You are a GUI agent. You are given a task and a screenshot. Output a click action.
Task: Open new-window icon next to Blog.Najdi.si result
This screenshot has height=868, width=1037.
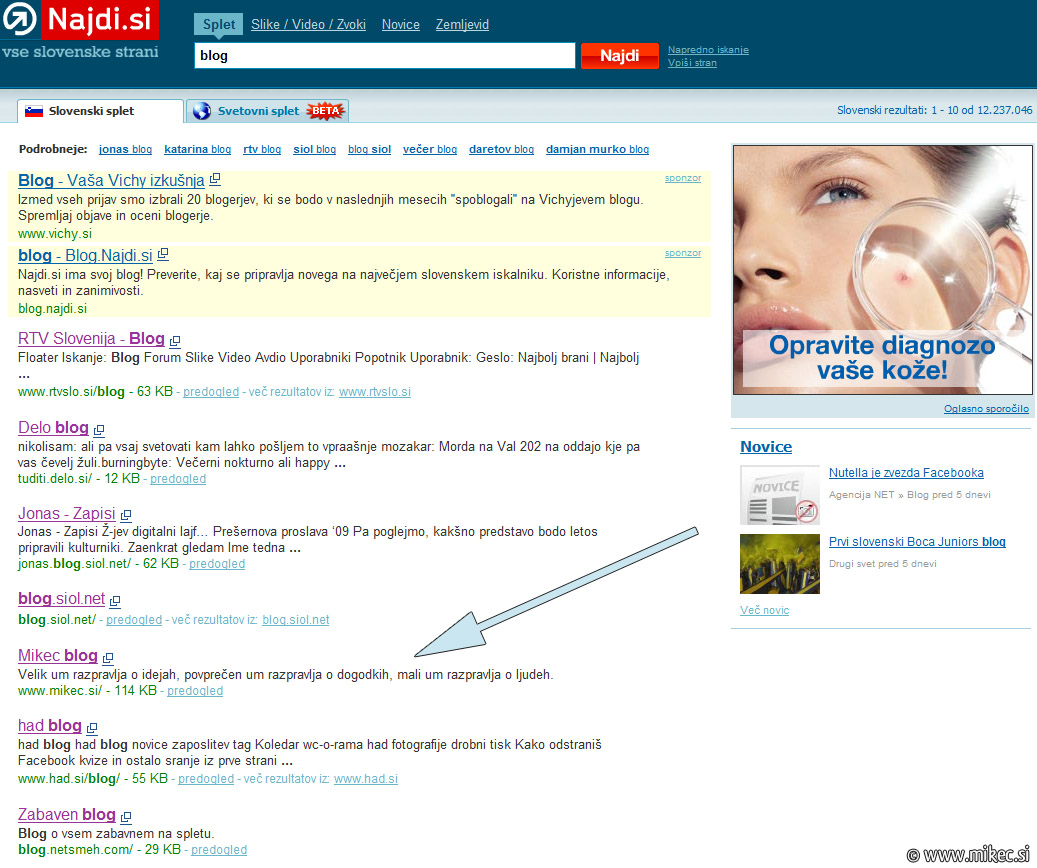click(x=163, y=254)
